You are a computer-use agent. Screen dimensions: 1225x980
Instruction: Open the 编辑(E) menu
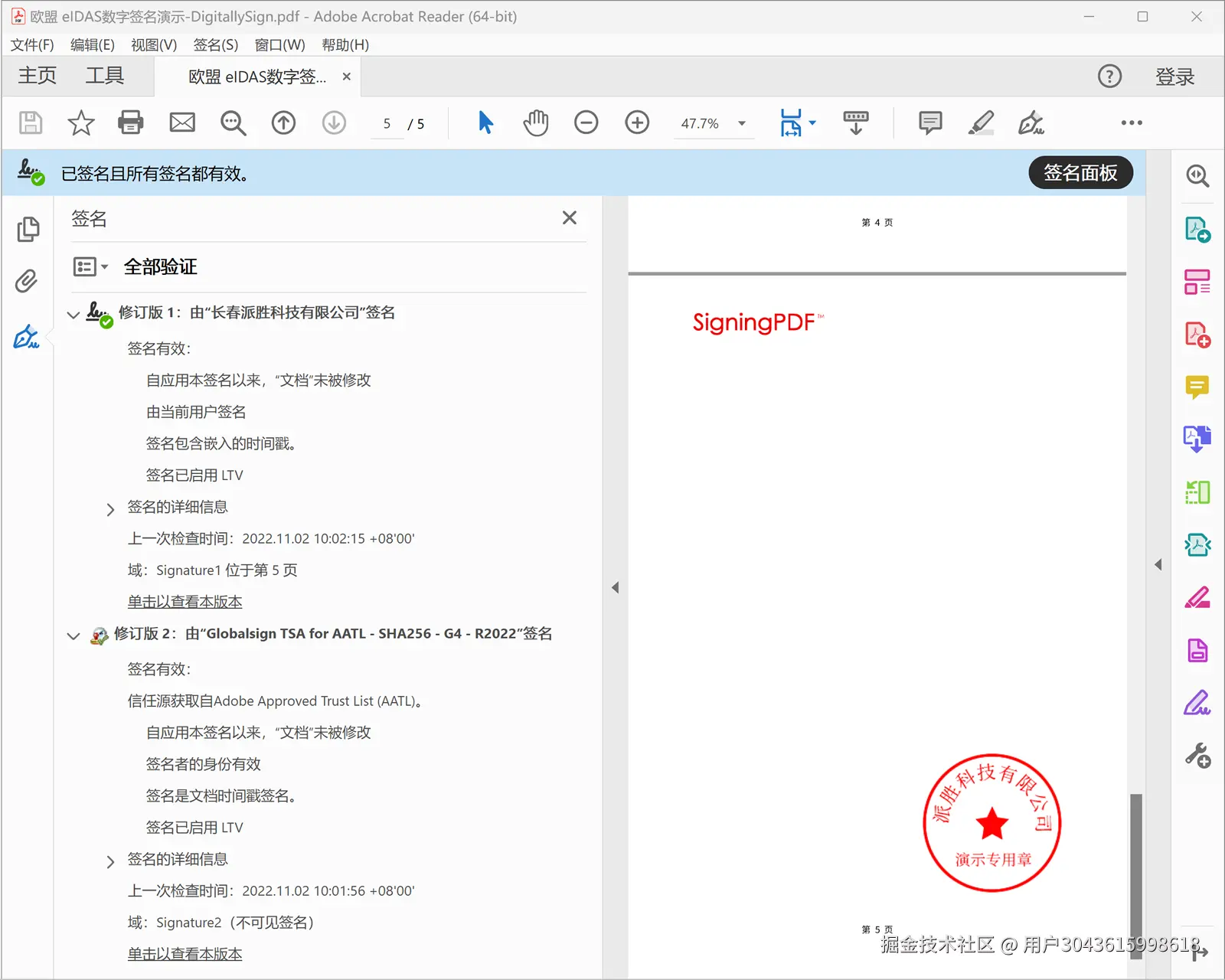coord(93,45)
